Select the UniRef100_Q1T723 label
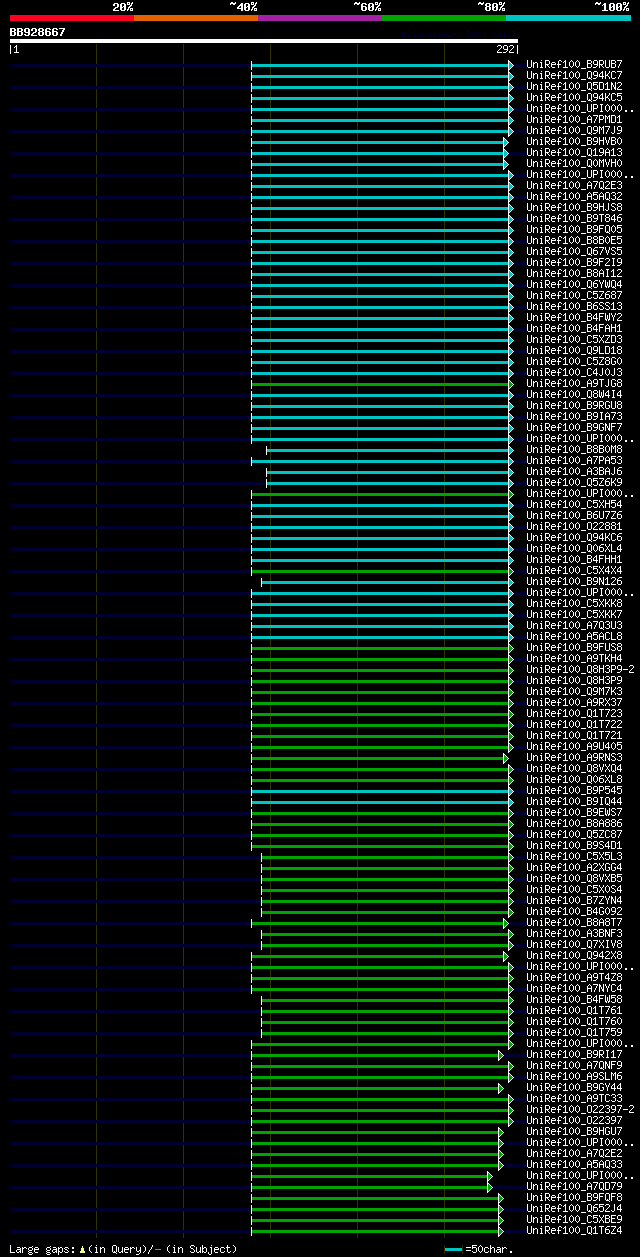This screenshot has width=640, height=1257. point(574,713)
